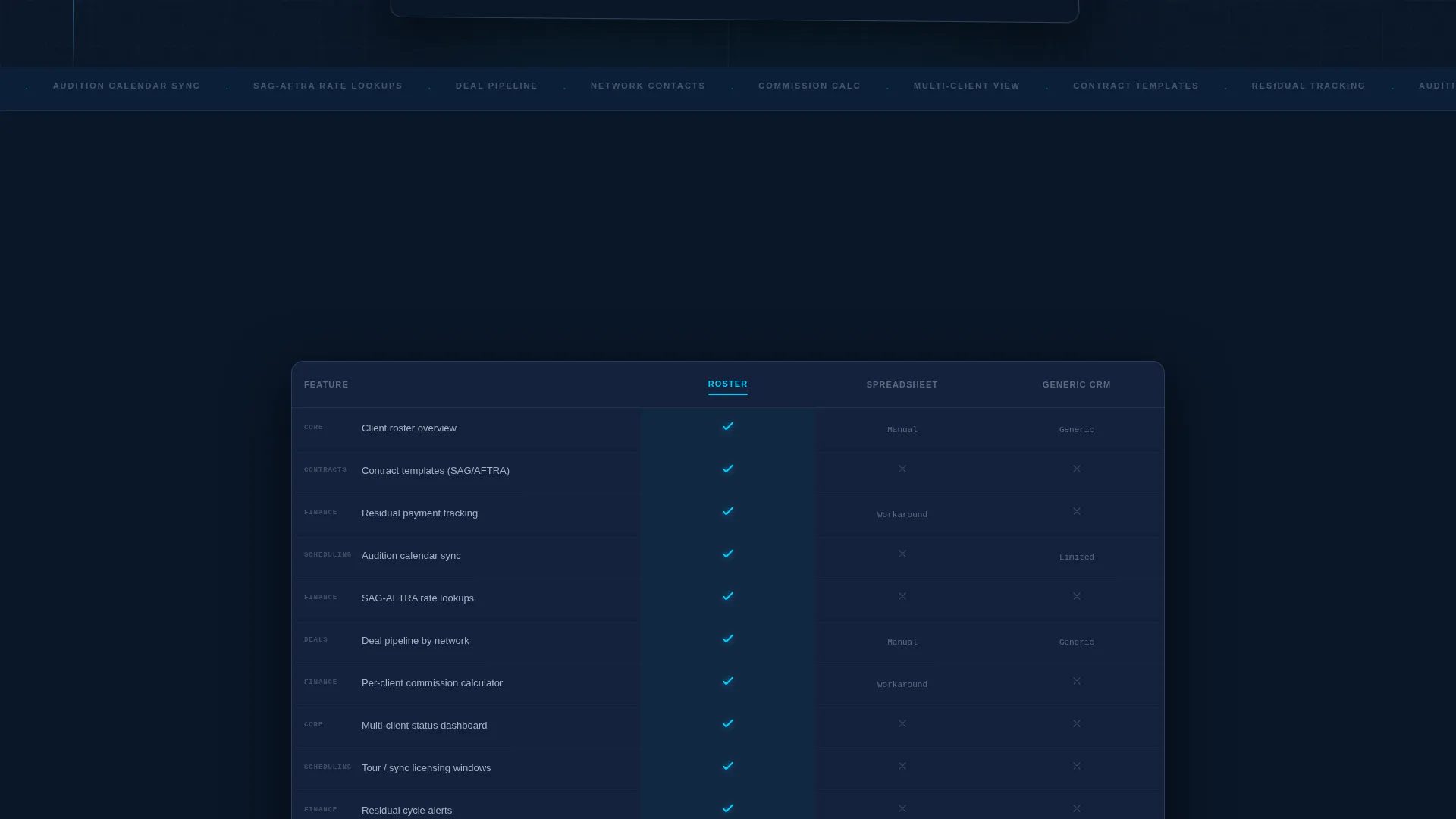
Task: Click RESIDUAL TRACKING in the ticker strip
Action: tap(1308, 86)
